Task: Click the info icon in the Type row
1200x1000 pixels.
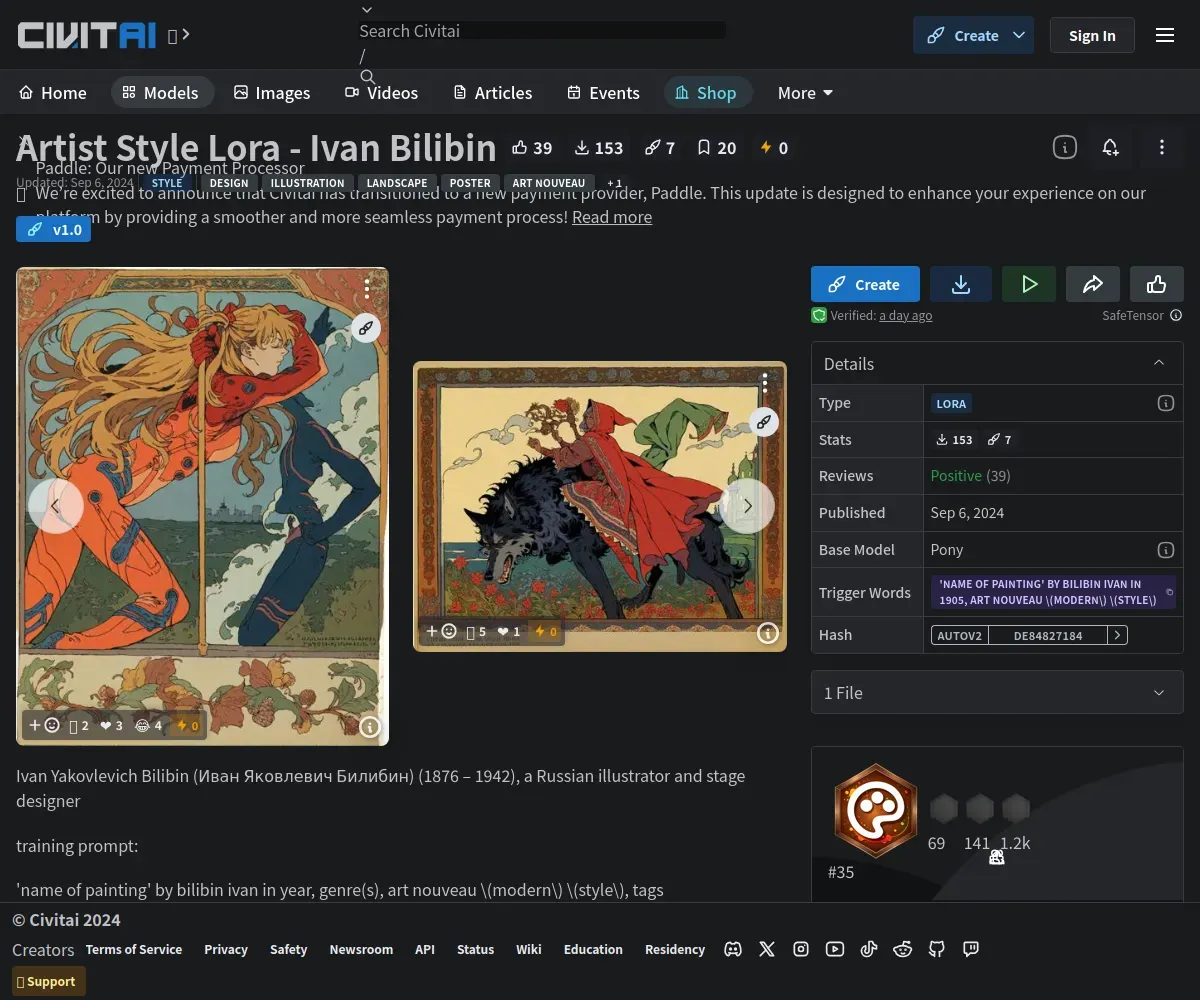Action: click(x=1165, y=403)
